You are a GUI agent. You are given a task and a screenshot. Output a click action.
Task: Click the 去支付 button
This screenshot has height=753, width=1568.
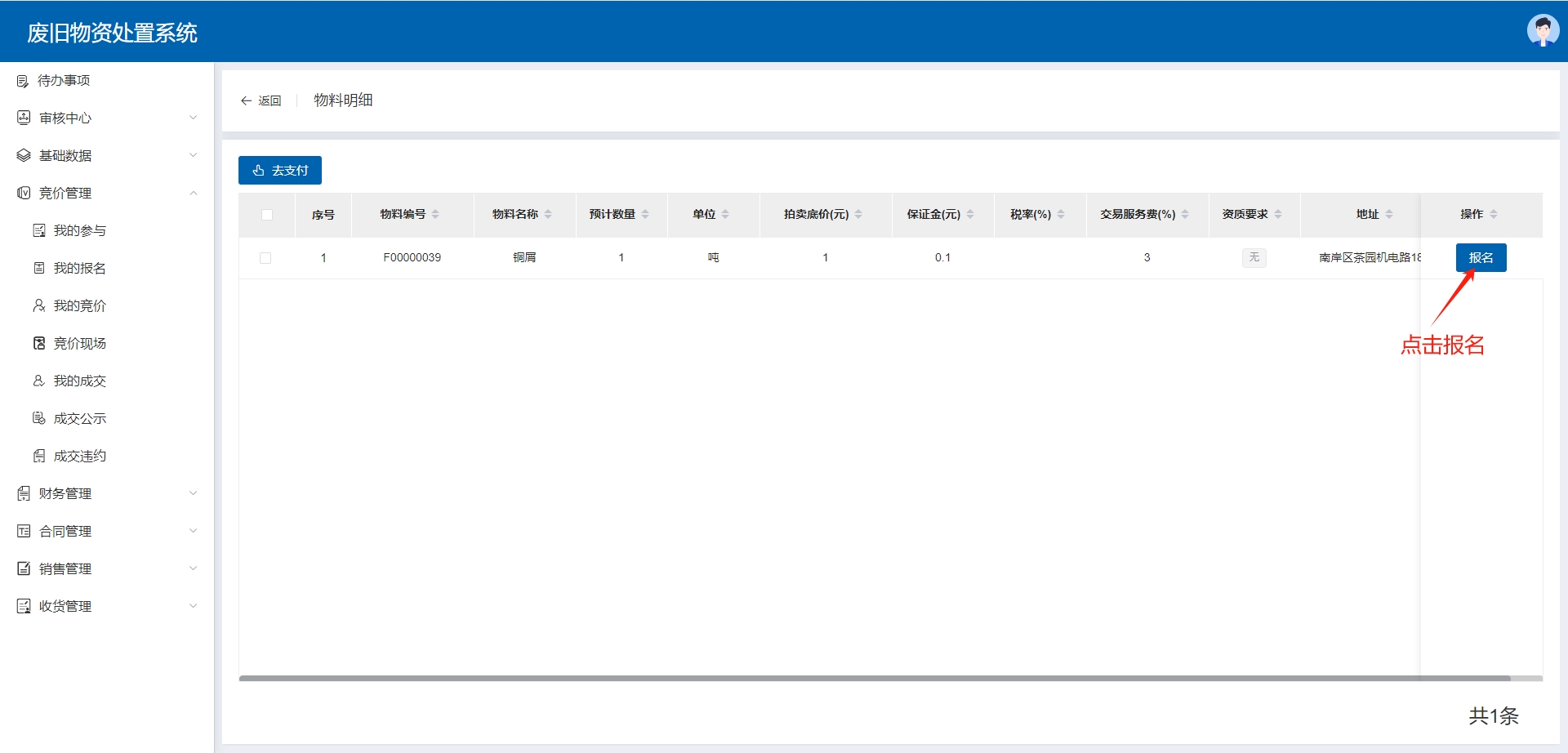(x=280, y=170)
